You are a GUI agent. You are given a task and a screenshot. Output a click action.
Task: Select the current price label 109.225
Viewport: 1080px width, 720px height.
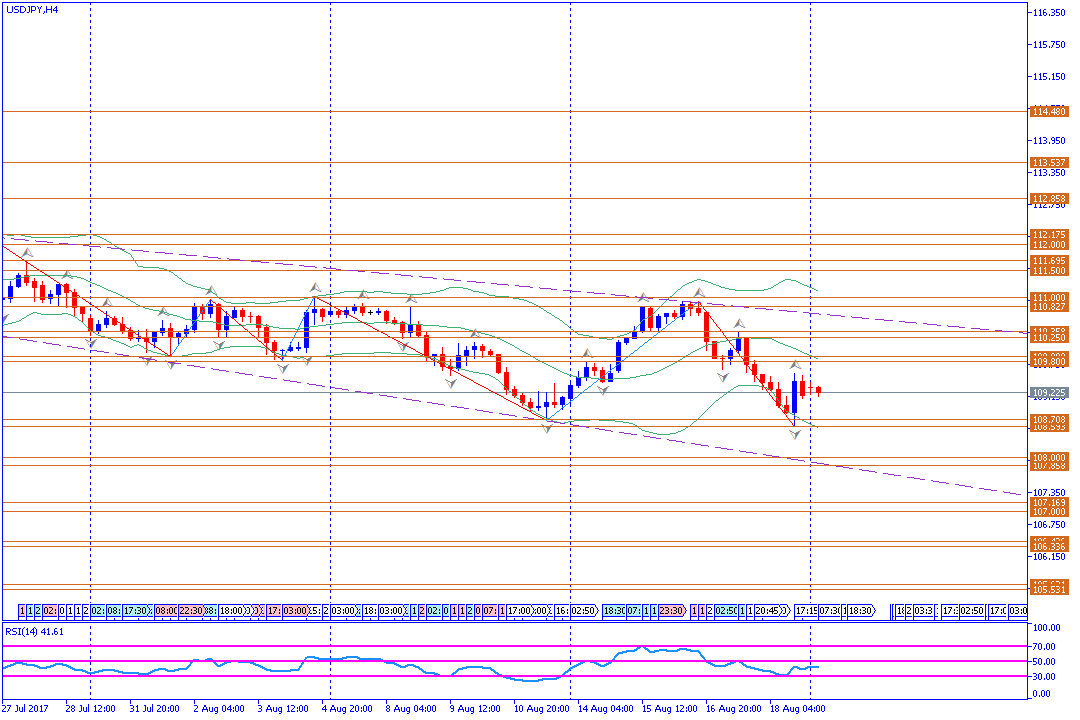point(1049,393)
